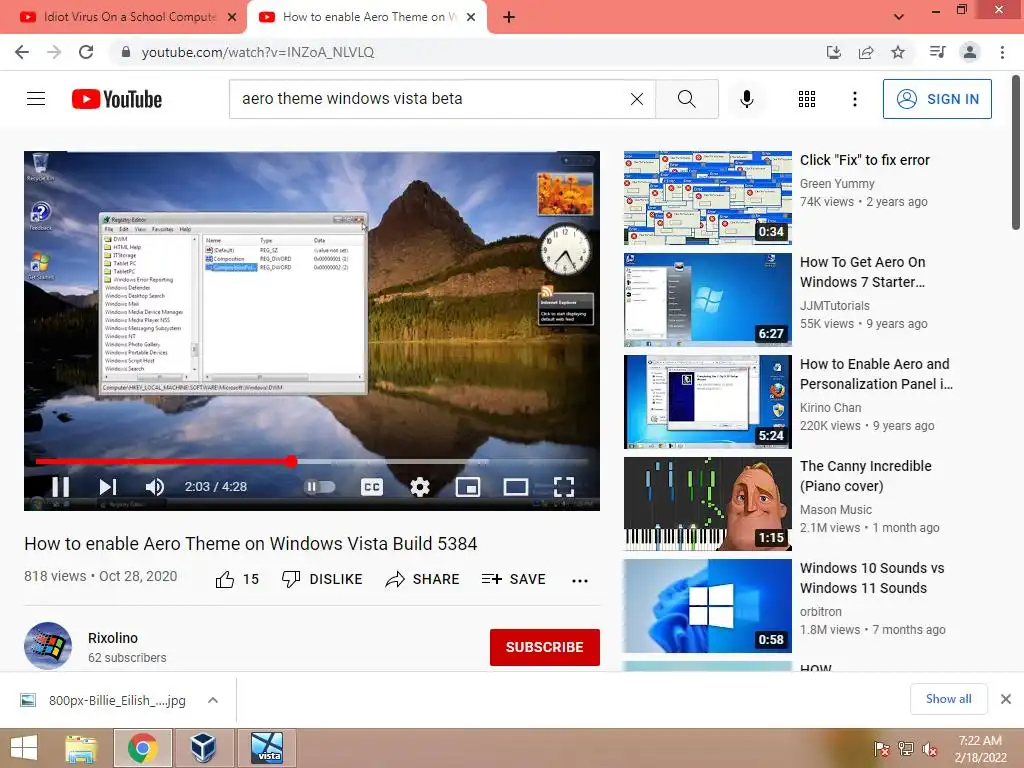This screenshot has width=1024, height=768.
Task: Open File Explorer from taskbar
Action: click(x=81, y=748)
